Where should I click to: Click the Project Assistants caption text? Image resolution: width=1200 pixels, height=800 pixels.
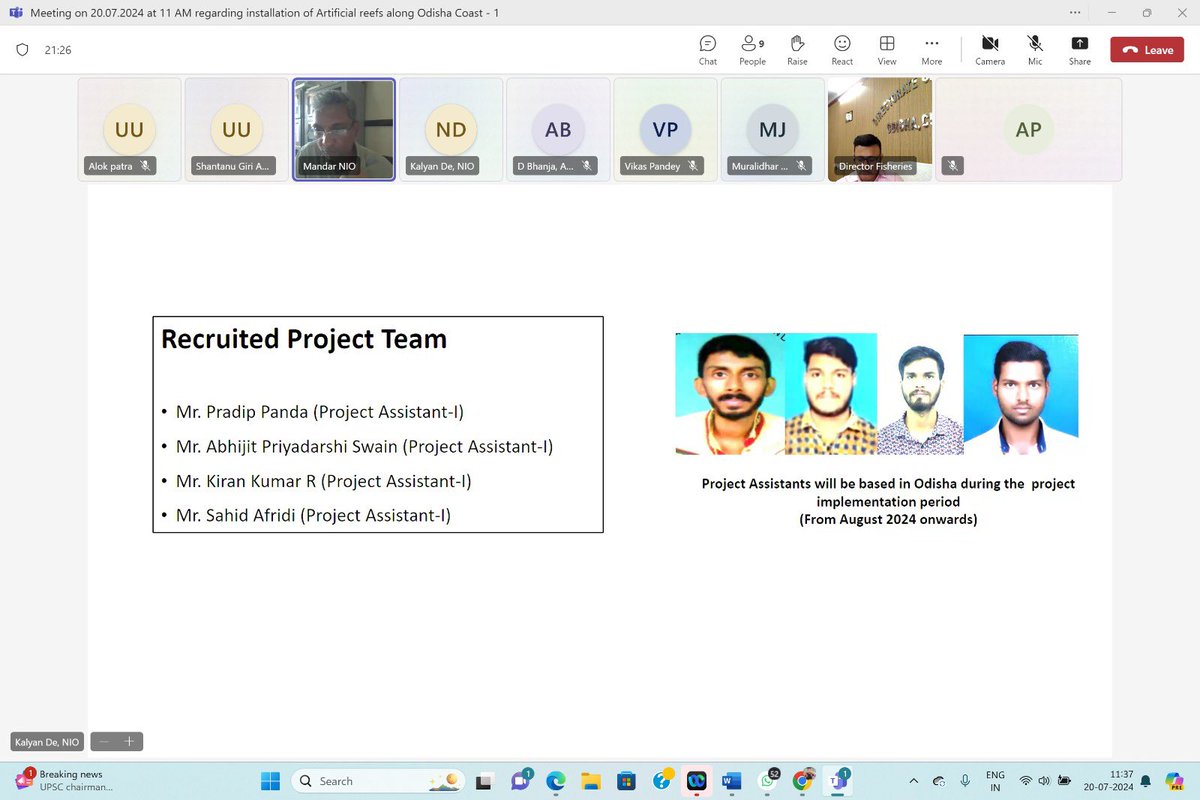888,501
